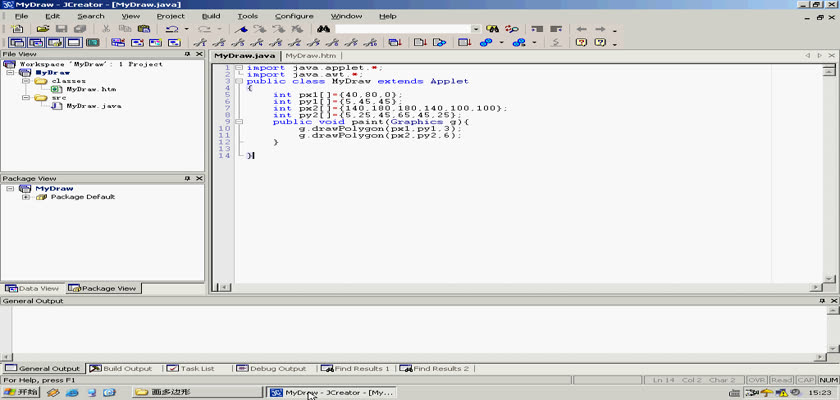Open the Find Results 1 tab
The width and height of the screenshot is (840, 400).
pos(356,368)
